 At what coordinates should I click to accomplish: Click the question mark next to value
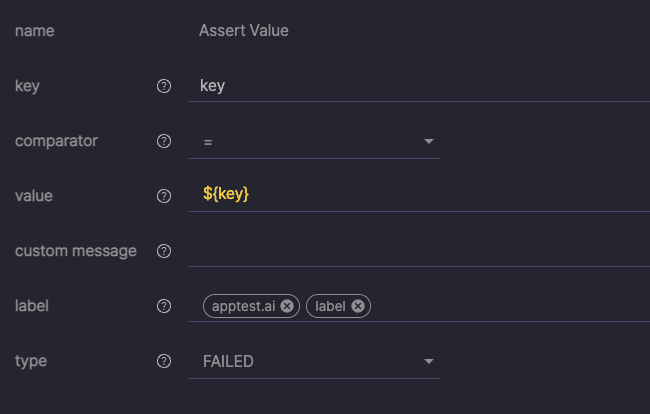tap(164, 196)
